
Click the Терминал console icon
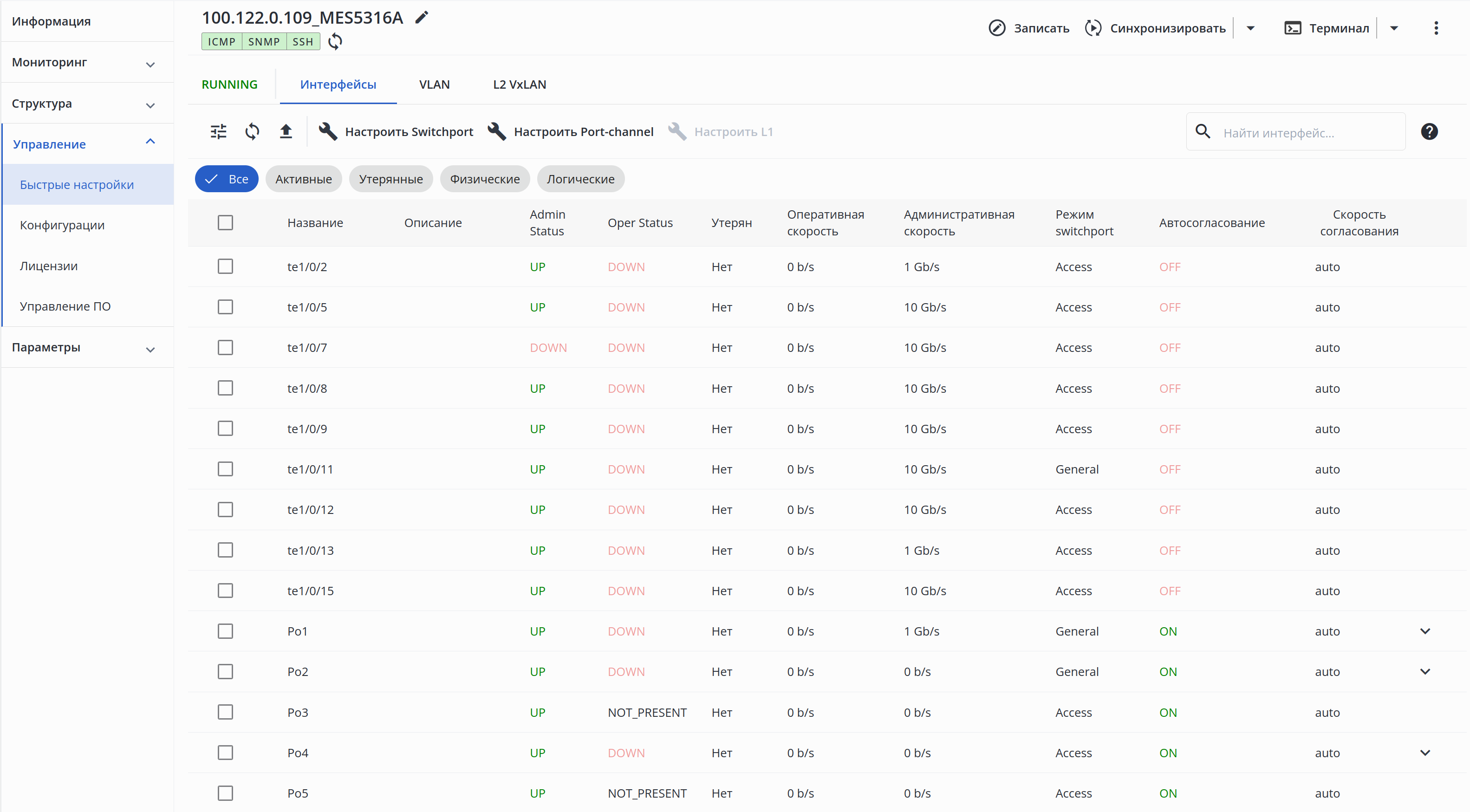1293,28
